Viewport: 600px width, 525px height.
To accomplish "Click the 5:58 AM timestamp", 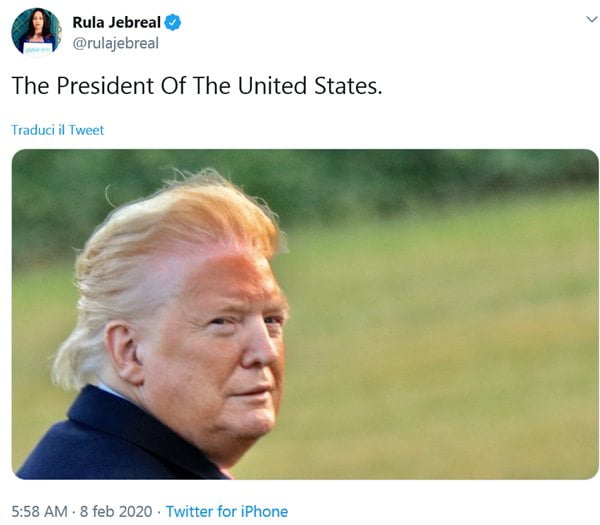I will (x=40, y=512).
